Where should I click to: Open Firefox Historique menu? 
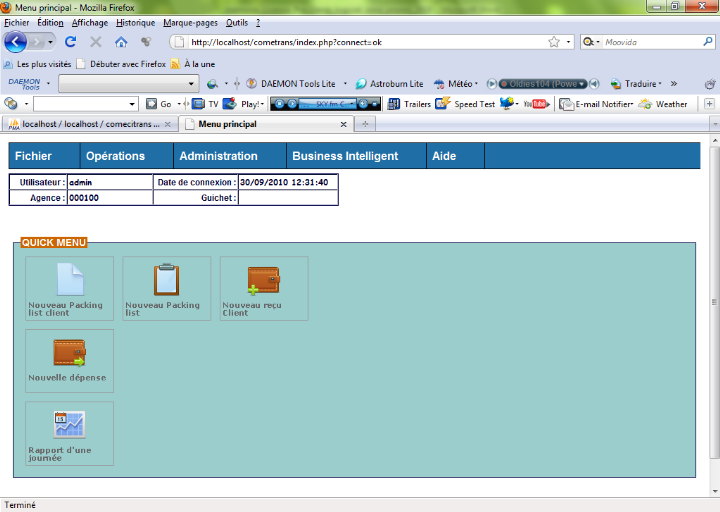[x=135, y=23]
